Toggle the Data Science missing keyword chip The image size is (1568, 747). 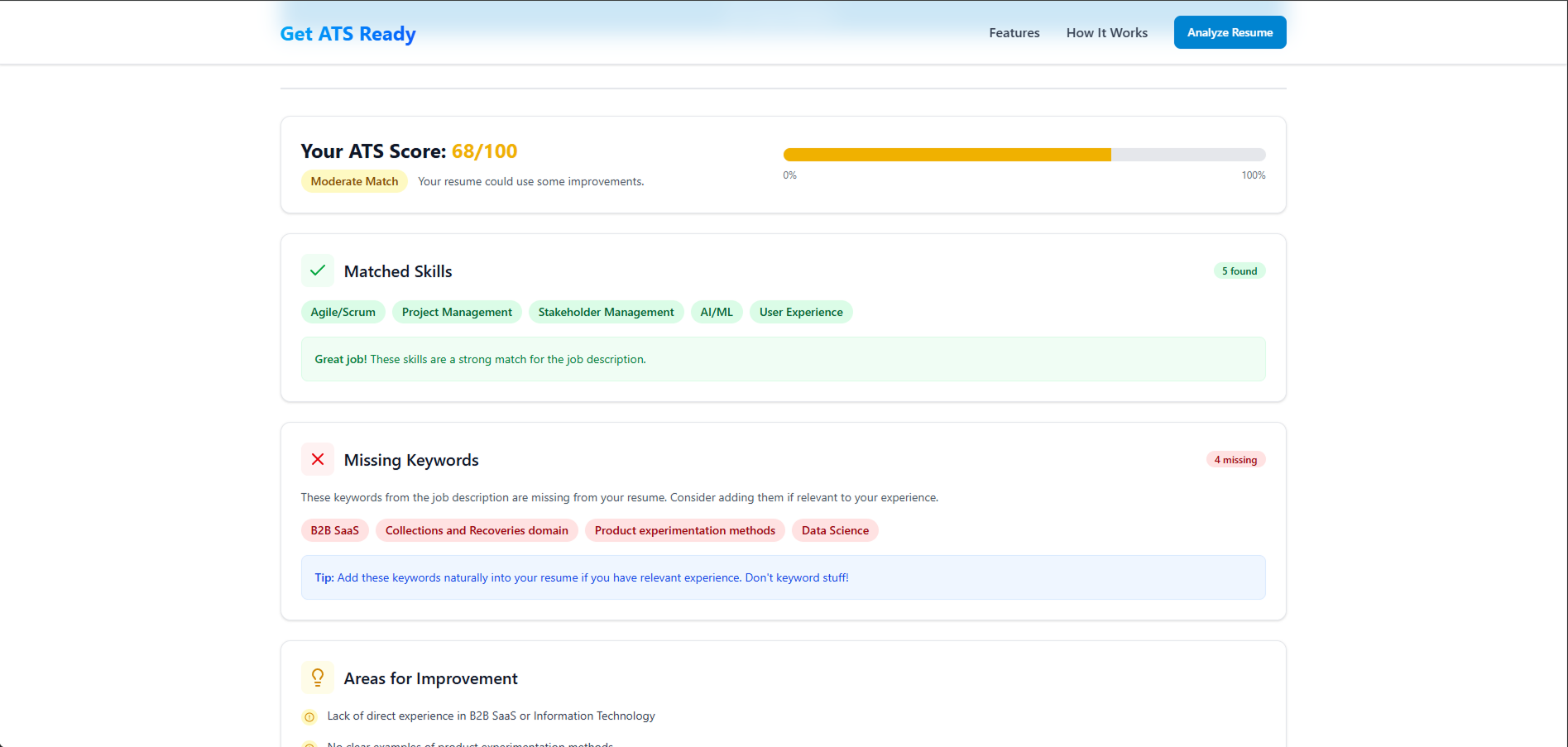[x=834, y=530]
